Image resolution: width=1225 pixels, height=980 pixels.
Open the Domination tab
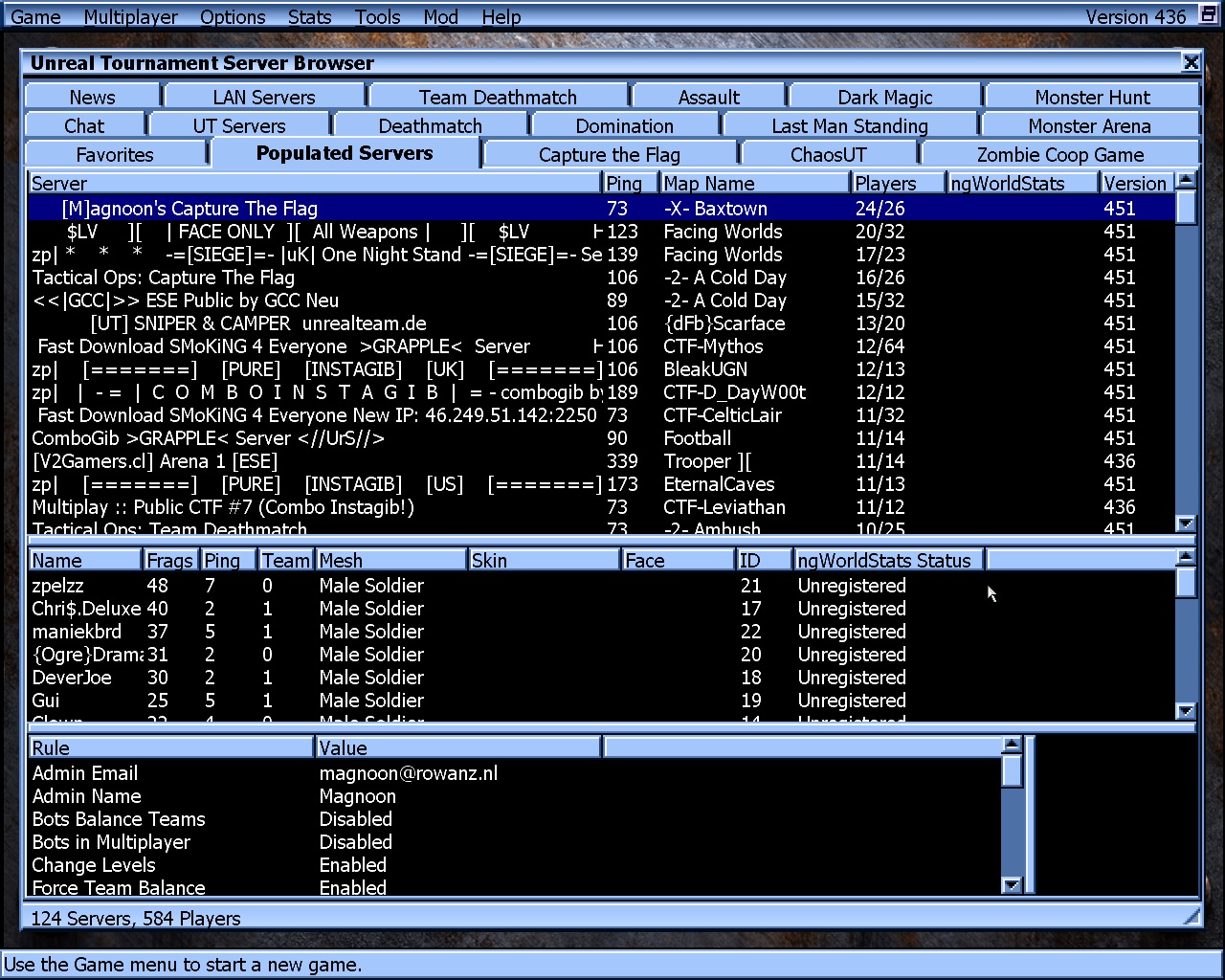point(624,125)
